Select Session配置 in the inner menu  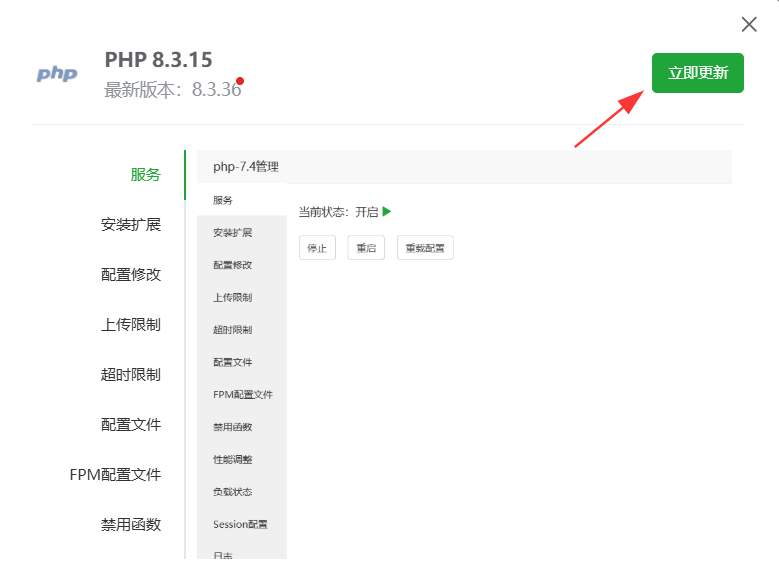point(242,524)
